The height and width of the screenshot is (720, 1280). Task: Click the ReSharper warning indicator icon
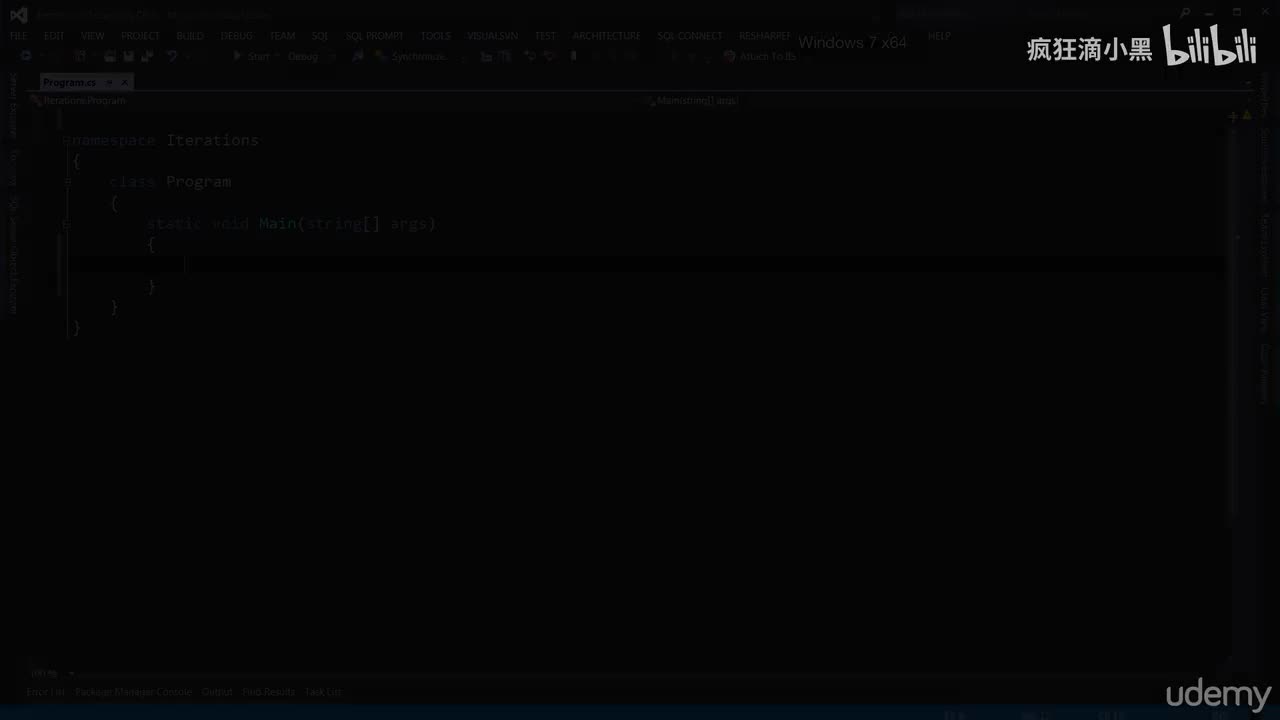click(x=1247, y=116)
